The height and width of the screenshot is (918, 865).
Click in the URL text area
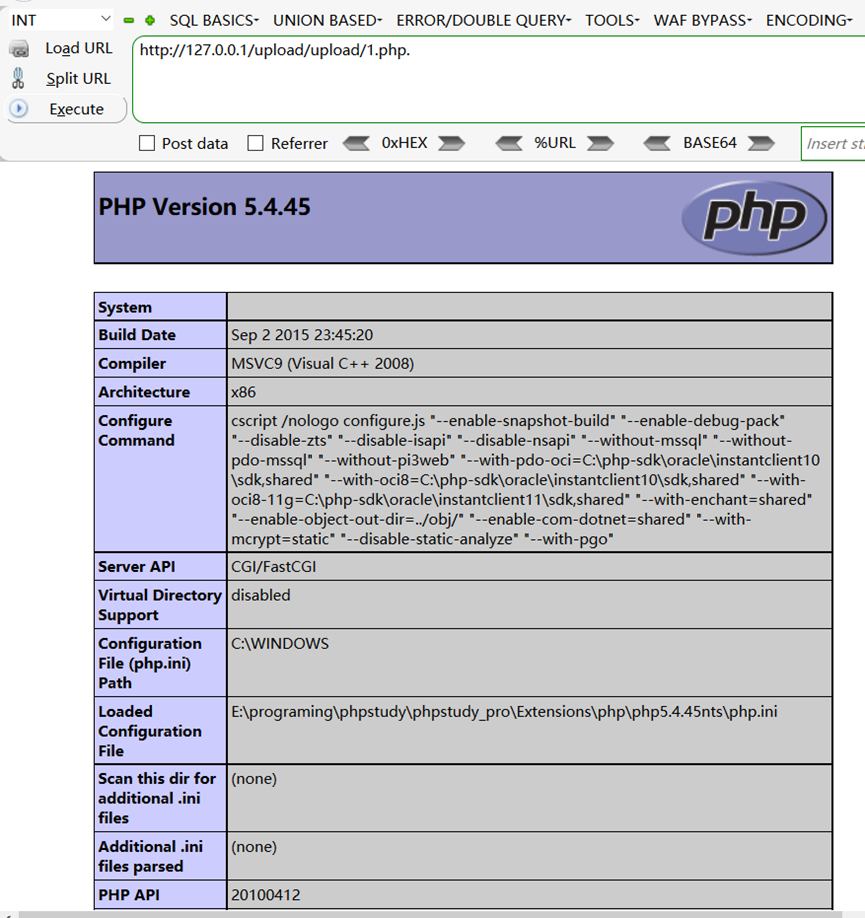click(x=498, y=79)
